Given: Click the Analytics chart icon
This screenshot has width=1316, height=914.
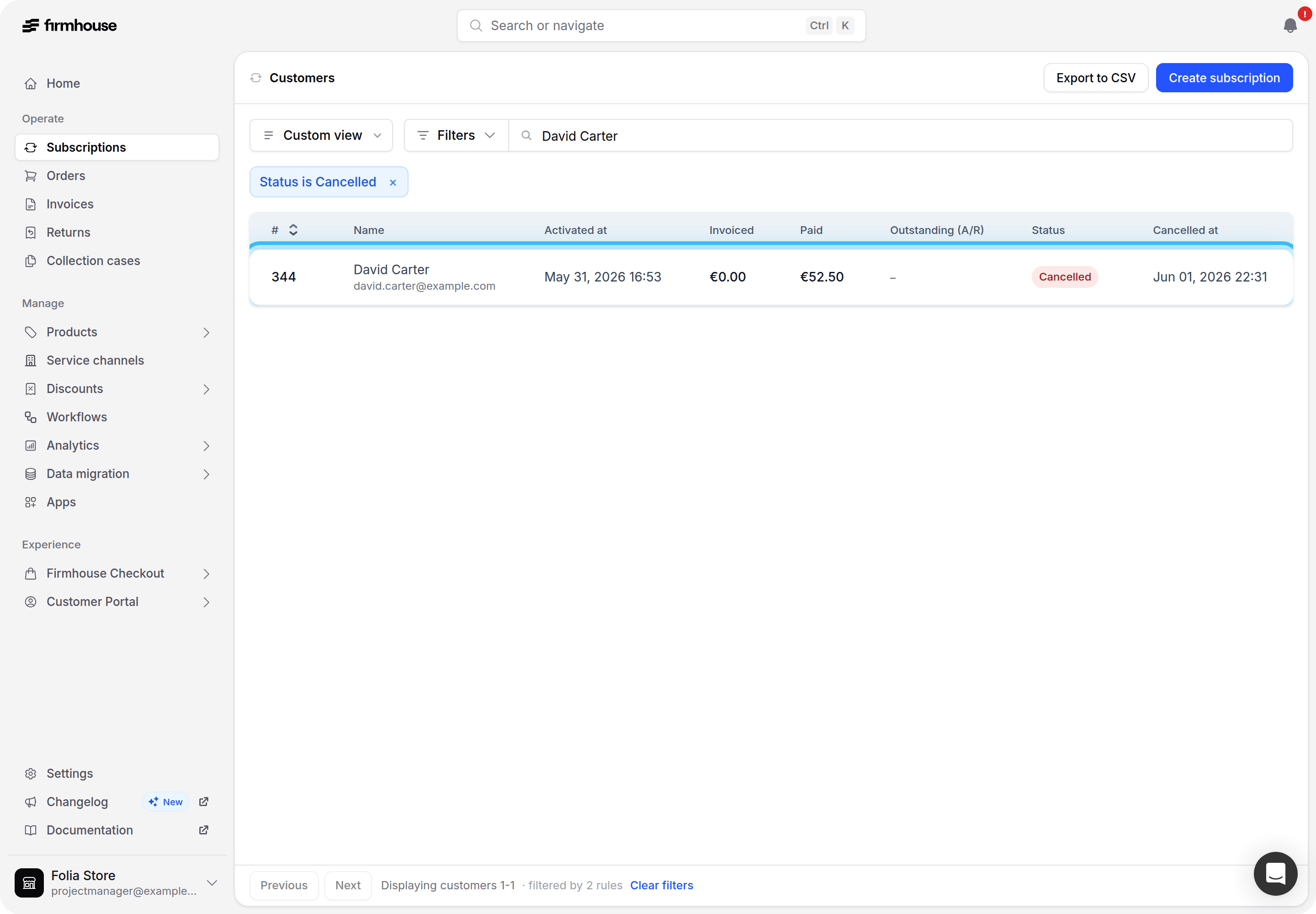Looking at the screenshot, I should (x=31, y=446).
